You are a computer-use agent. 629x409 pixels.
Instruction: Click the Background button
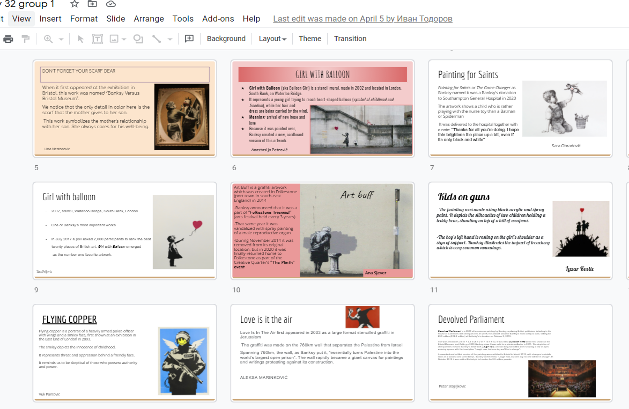[226, 39]
